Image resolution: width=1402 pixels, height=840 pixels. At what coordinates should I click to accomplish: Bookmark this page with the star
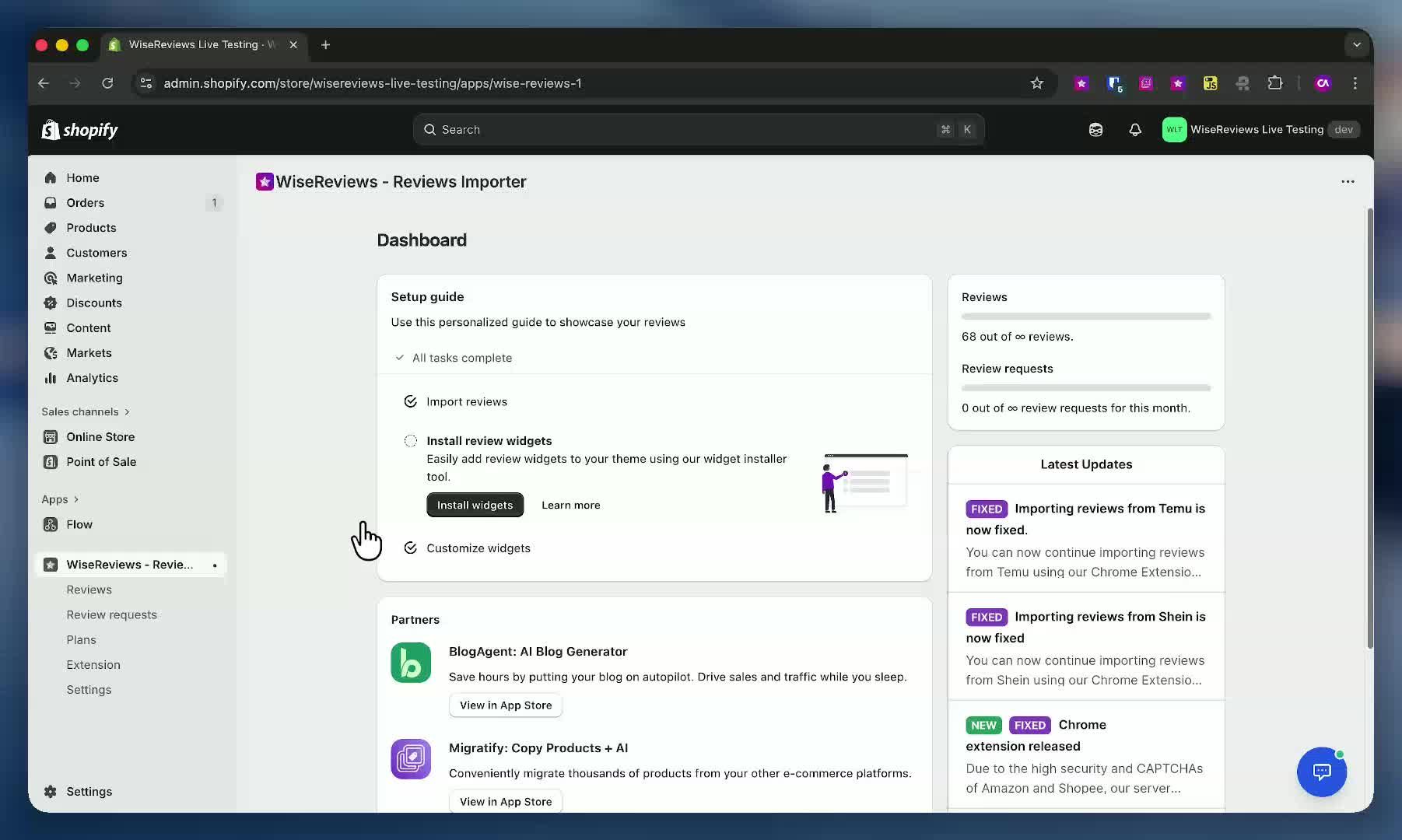(1036, 83)
